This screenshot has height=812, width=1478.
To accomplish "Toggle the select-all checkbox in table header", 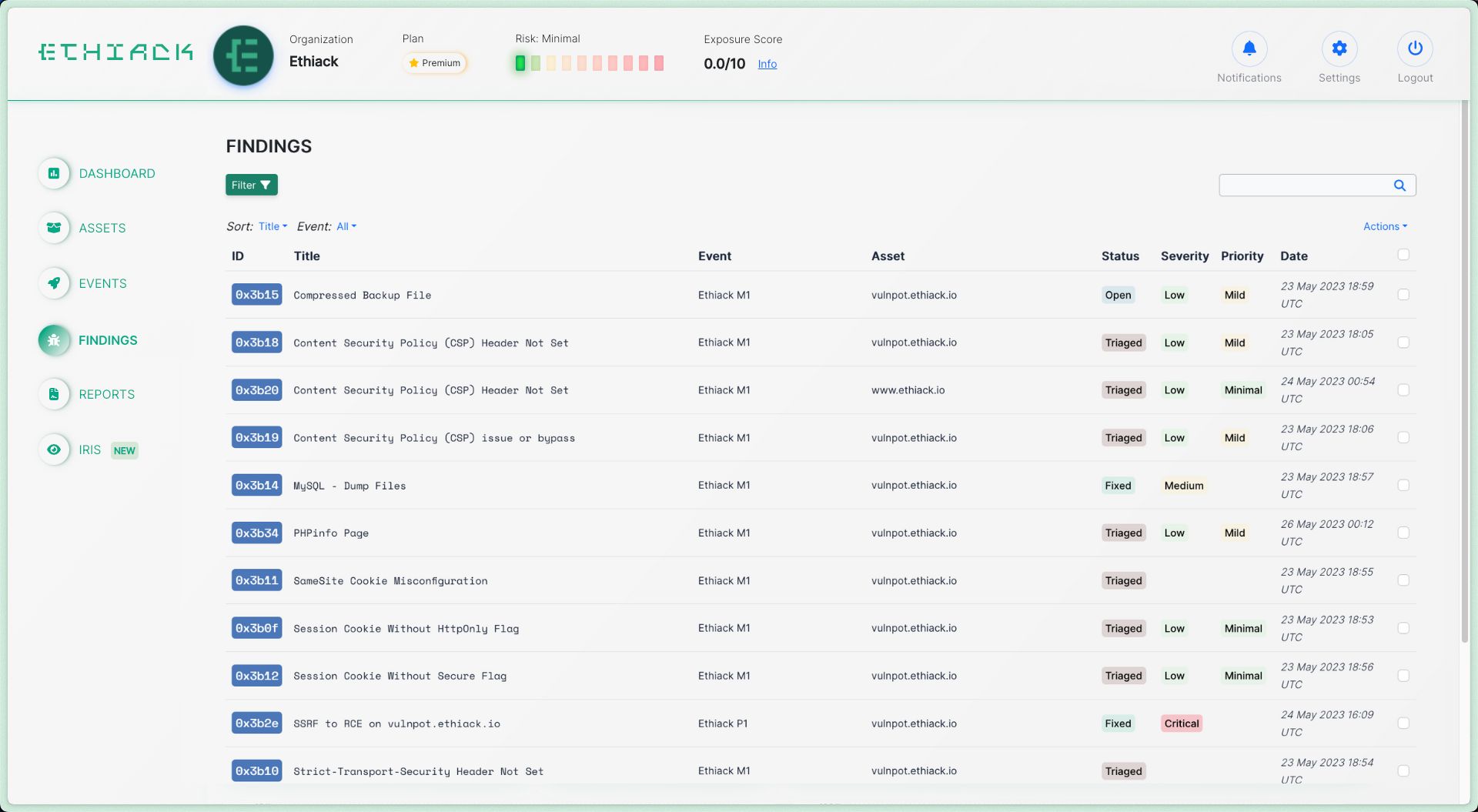I will (x=1403, y=255).
